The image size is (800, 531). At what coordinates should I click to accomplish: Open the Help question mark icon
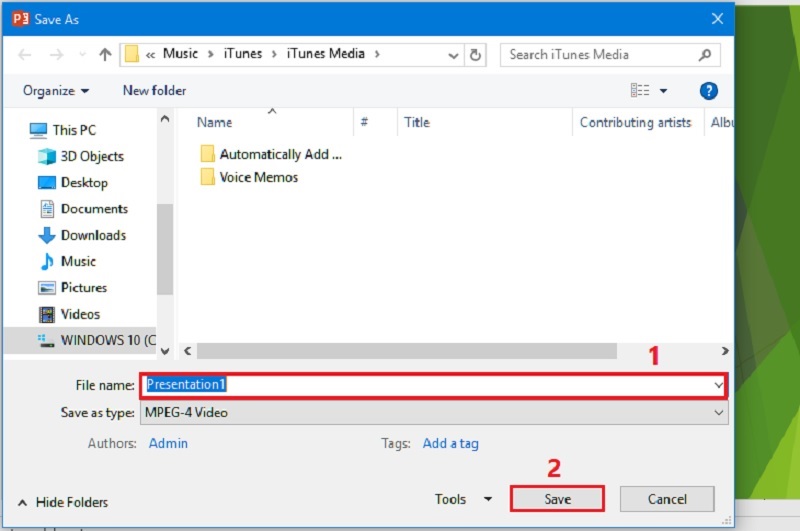tap(709, 91)
